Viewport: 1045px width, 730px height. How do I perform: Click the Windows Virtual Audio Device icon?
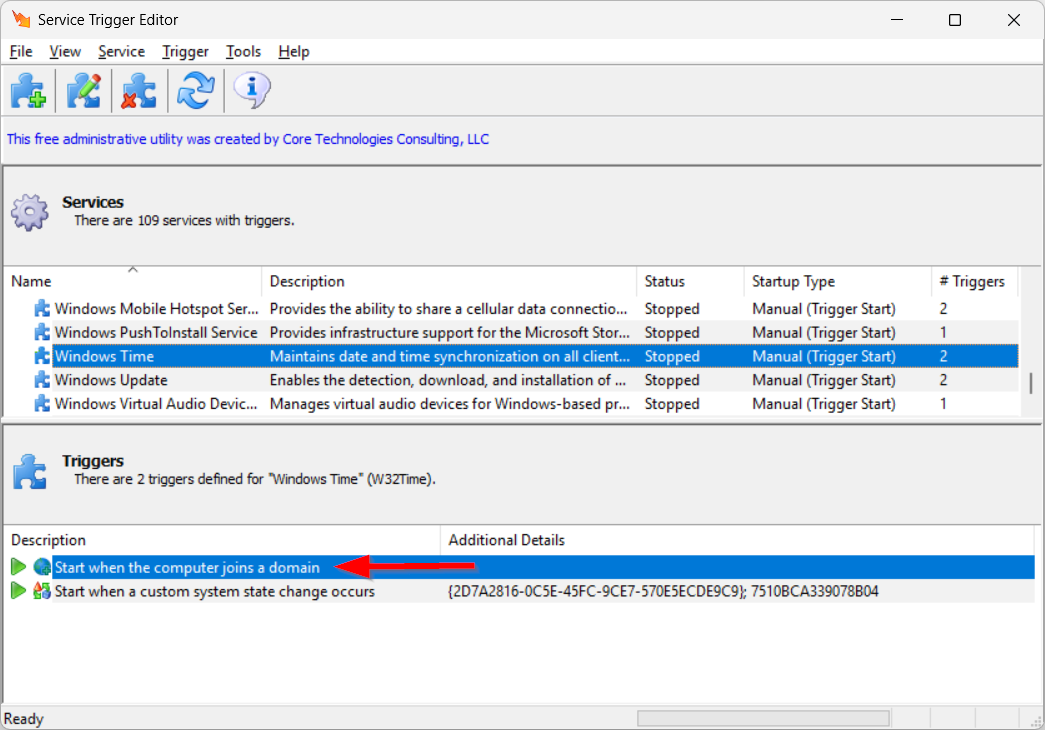pos(42,403)
